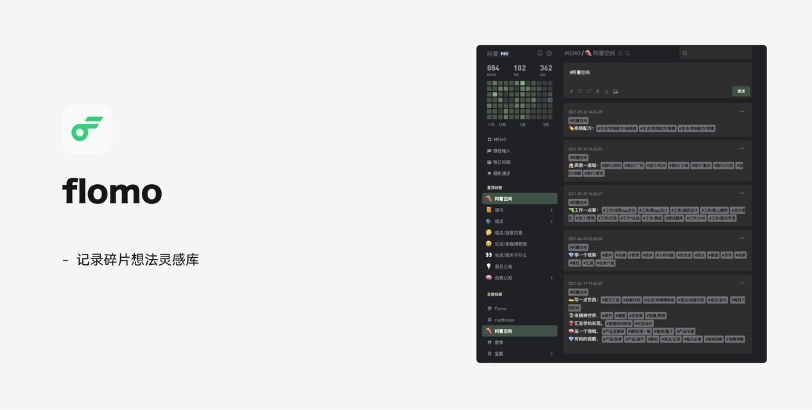Click the magnifier icon in search box
Screen dimensions: 812x410
coord(685,53)
